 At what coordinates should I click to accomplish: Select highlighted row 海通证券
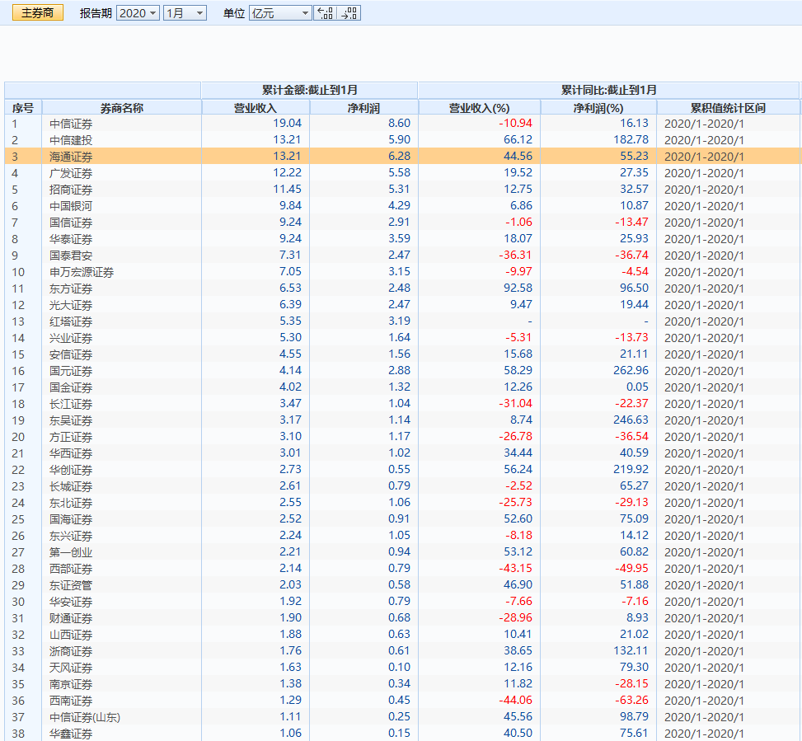[402, 156]
